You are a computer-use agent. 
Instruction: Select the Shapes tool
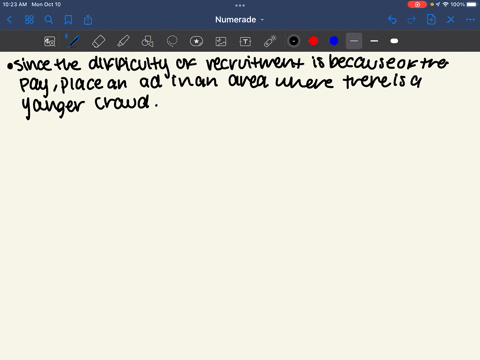click(147, 41)
